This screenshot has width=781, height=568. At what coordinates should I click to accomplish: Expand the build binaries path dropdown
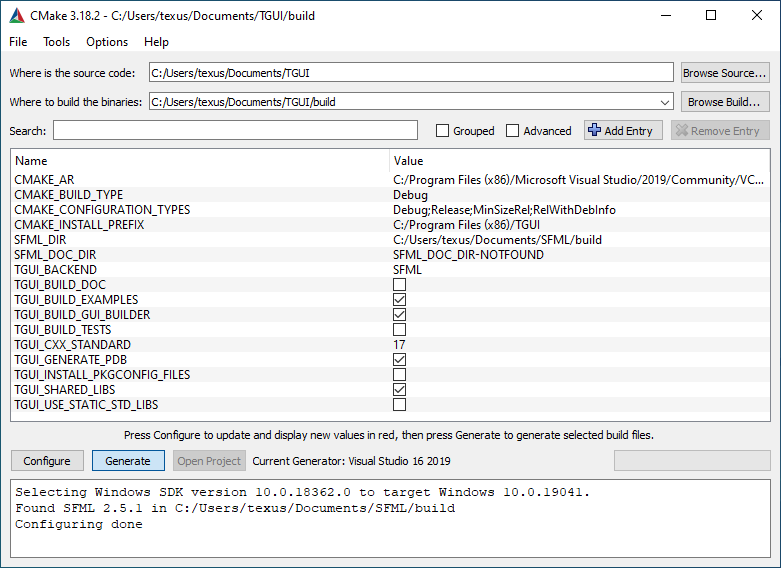click(x=664, y=102)
